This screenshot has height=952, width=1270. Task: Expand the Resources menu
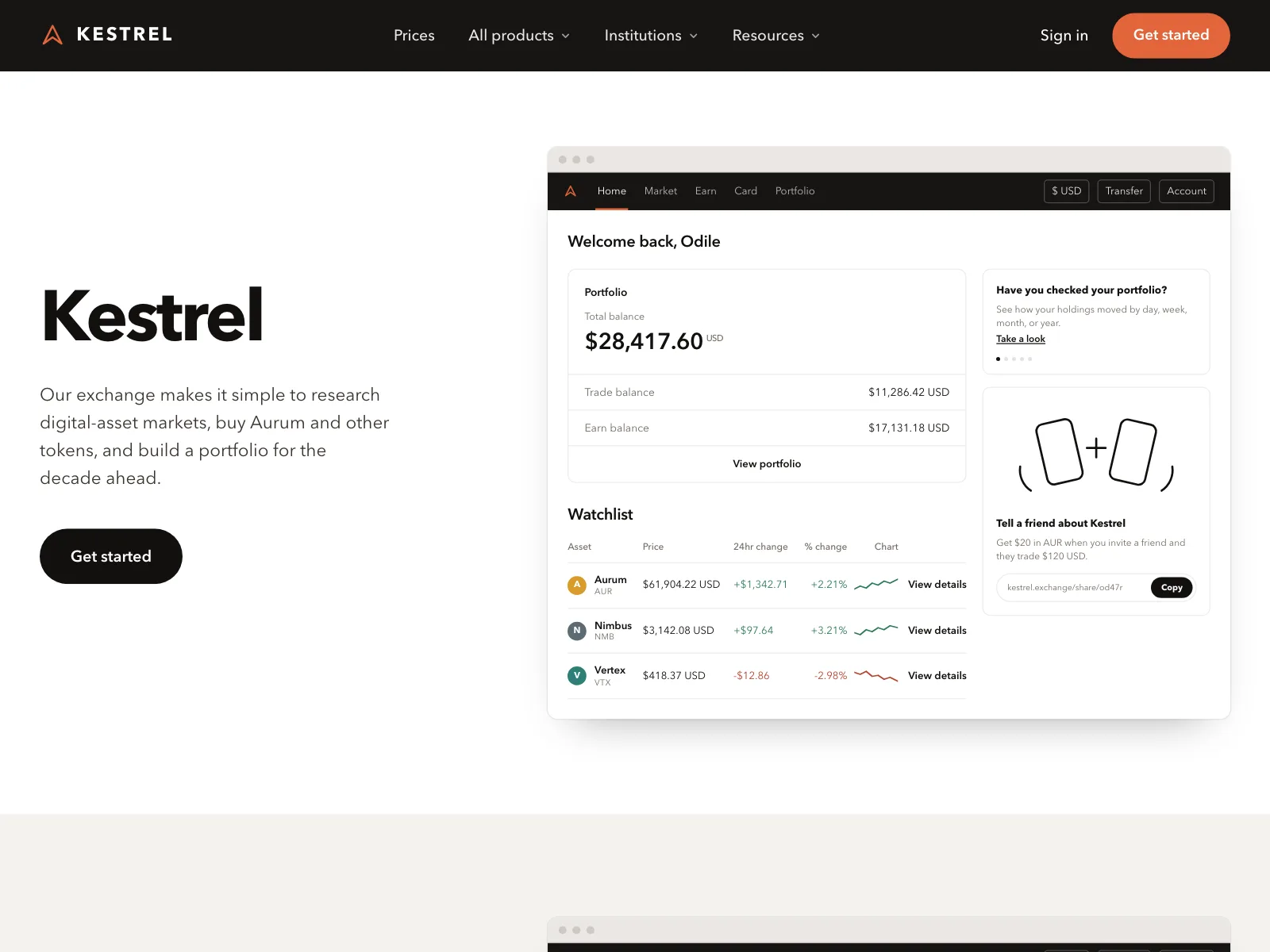click(x=775, y=36)
